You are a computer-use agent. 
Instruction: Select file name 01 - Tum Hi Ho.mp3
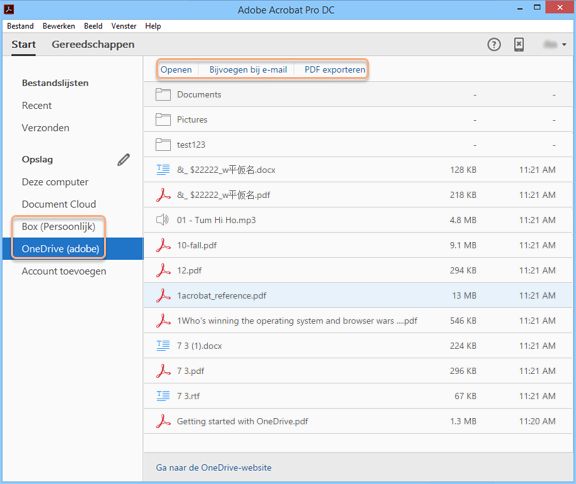(216, 220)
